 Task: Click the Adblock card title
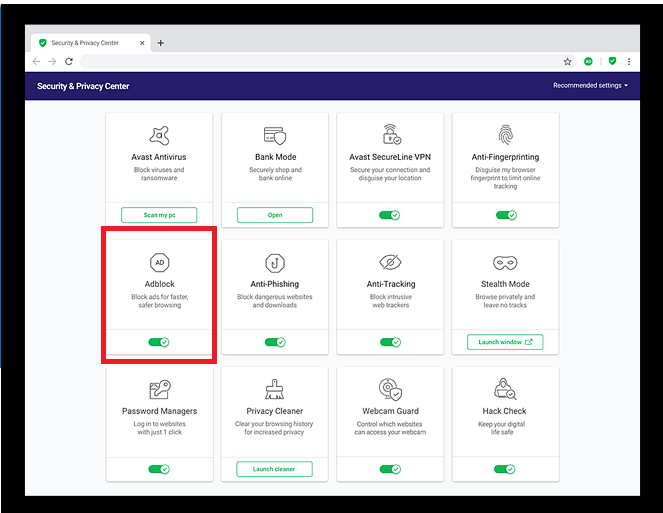[x=159, y=284]
